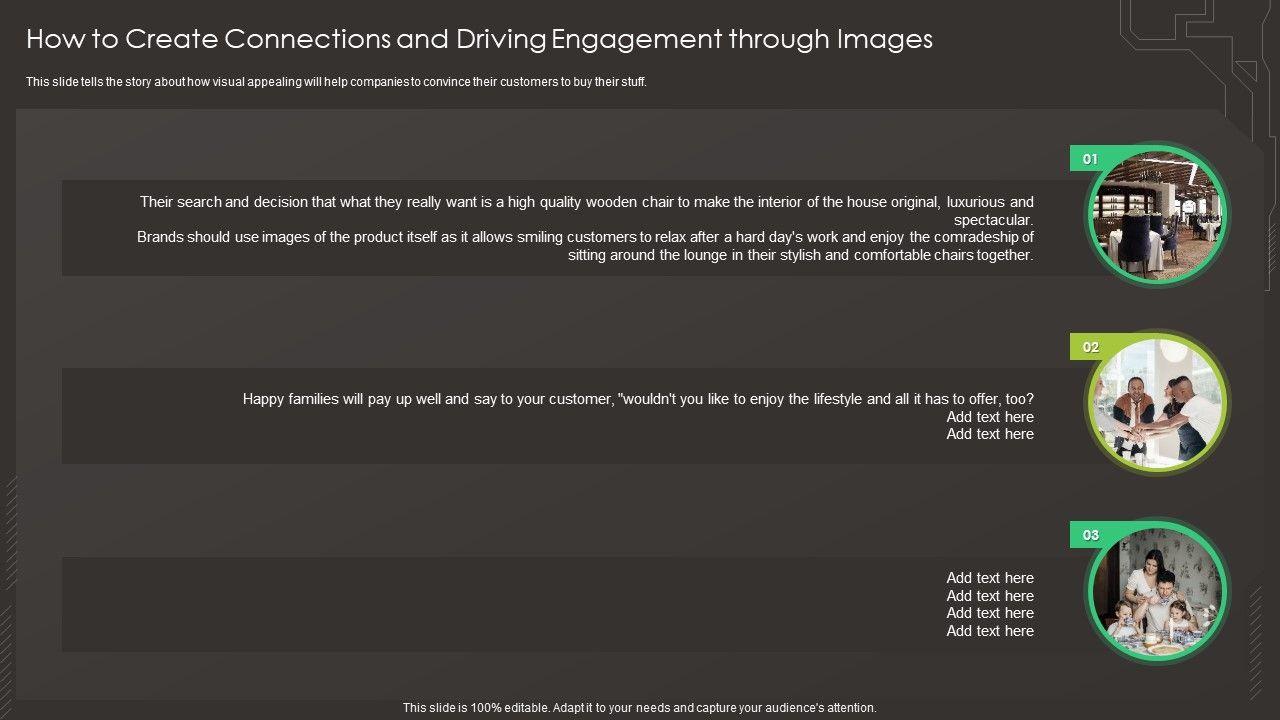
Task: Click the green 01 number badge
Action: coord(1090,159)
